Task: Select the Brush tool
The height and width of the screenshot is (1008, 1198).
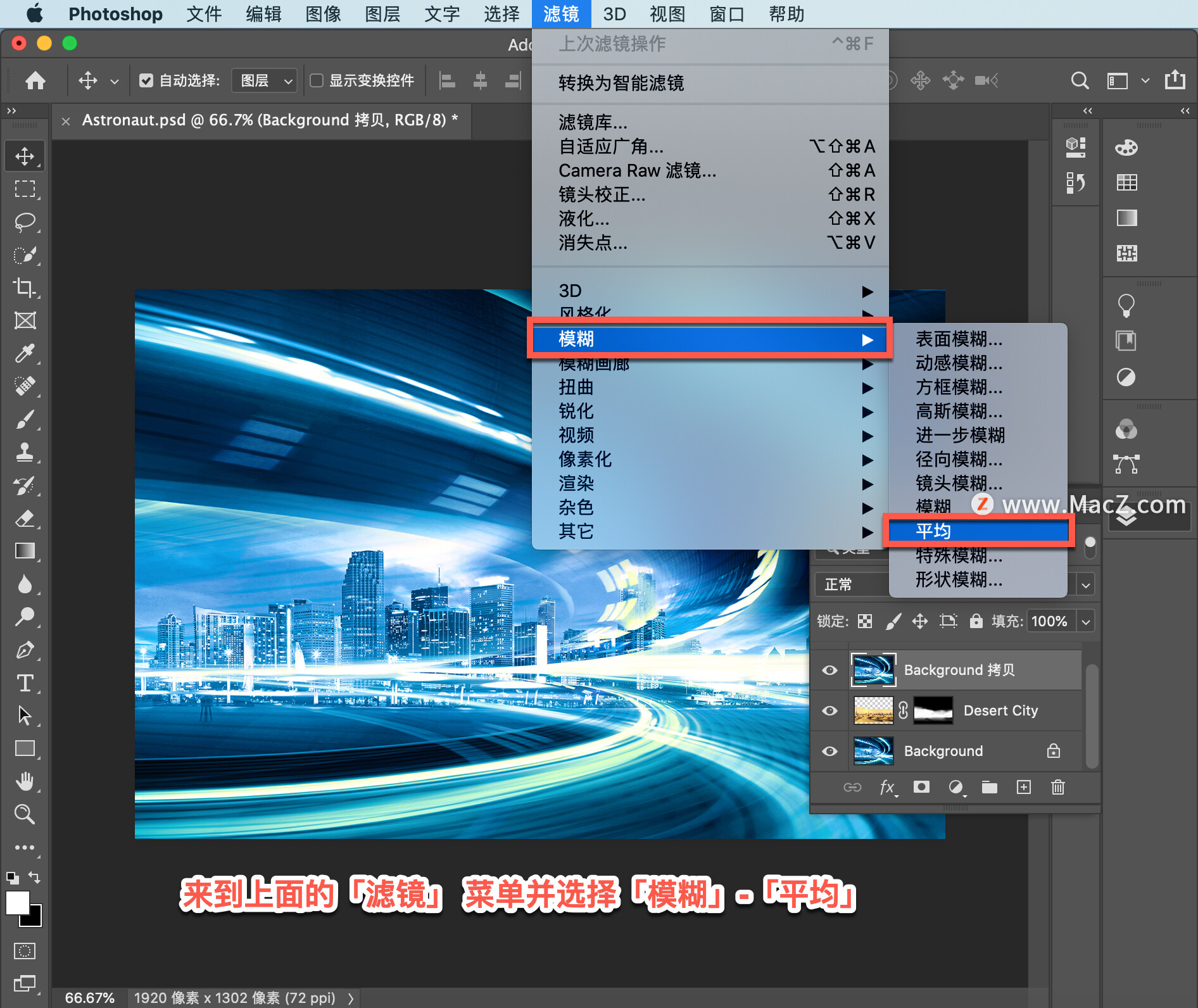Action: (25, 419)
